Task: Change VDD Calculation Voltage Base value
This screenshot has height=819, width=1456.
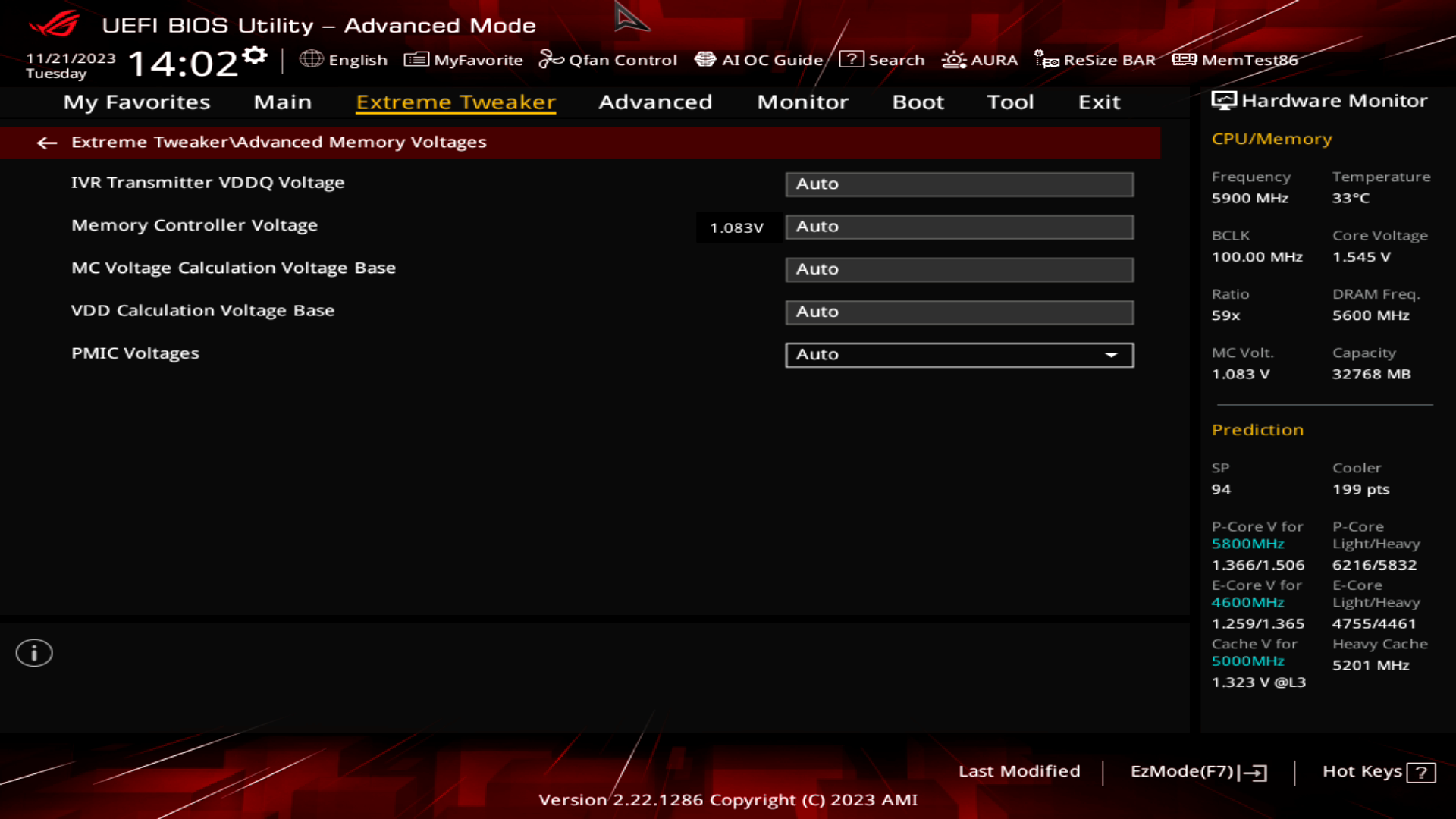Action: click(x=959, y=312)
